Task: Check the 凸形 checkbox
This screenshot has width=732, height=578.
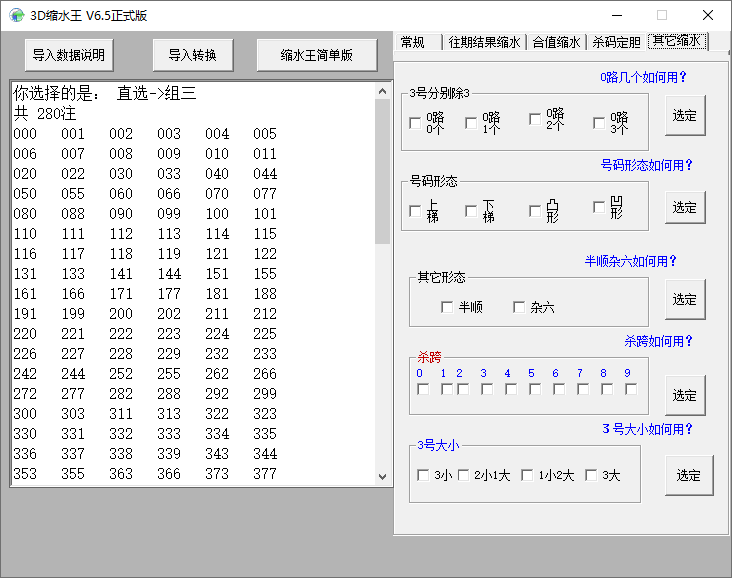Action: point(535,211)
